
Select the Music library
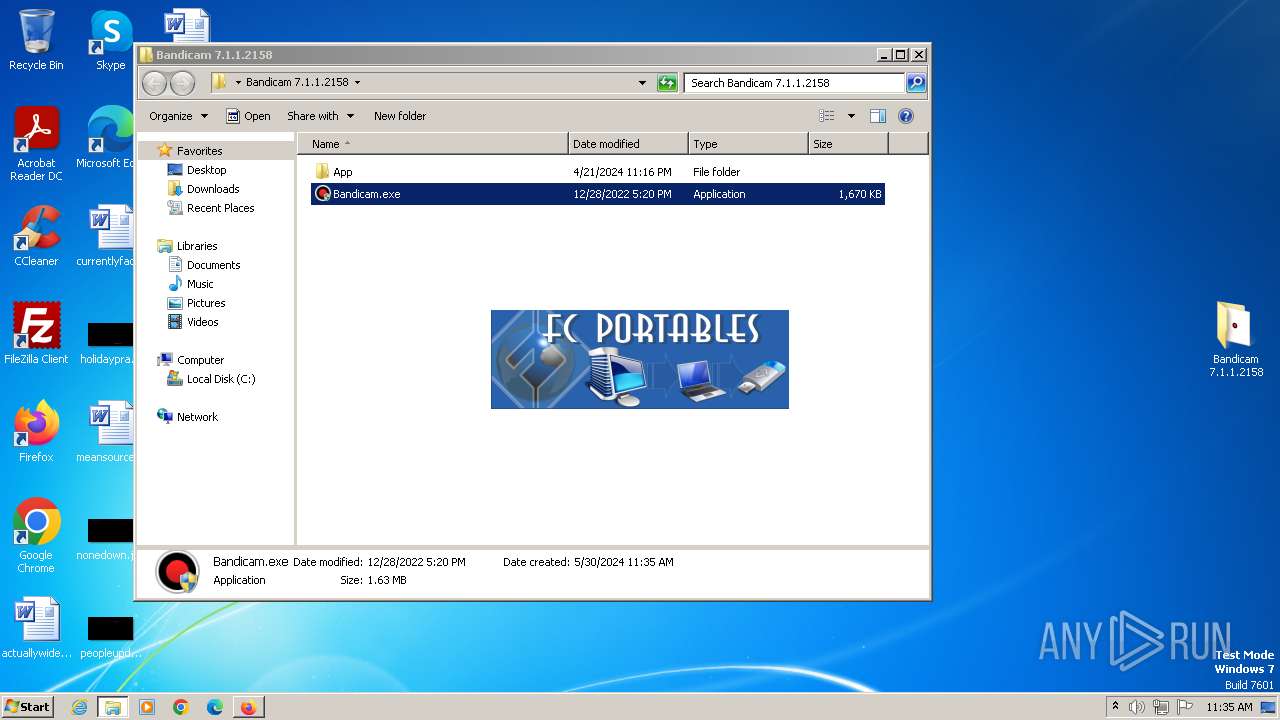(200, 284)
